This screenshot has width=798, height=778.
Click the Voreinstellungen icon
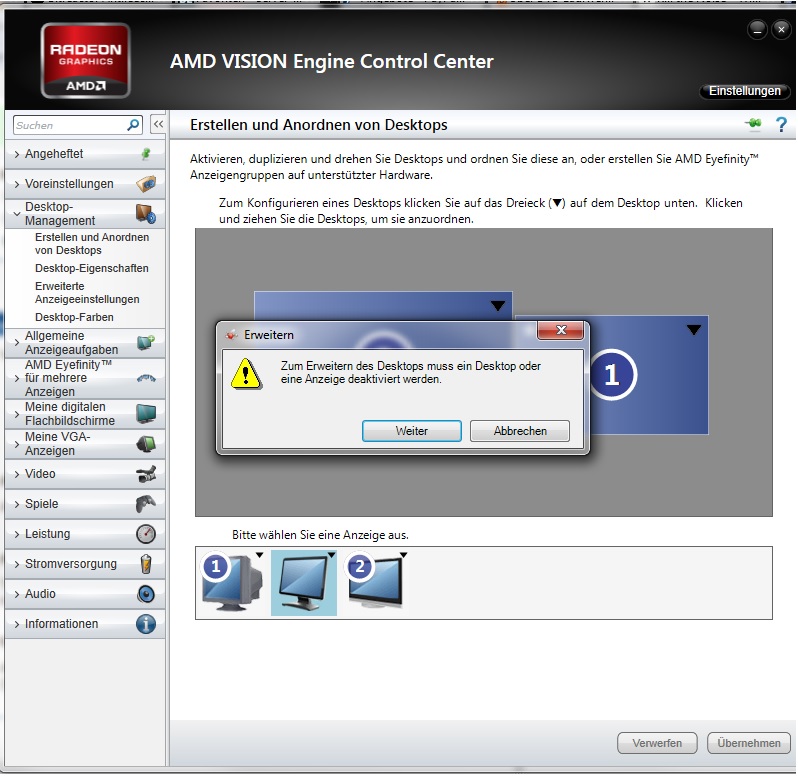point(146,184)
